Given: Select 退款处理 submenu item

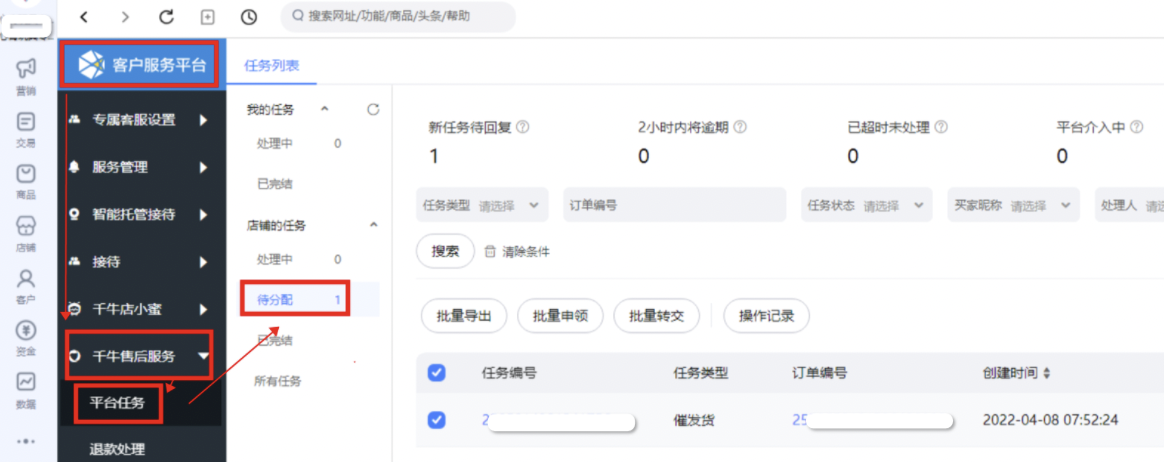Looking at the screenshot, I should click(117, 449).
